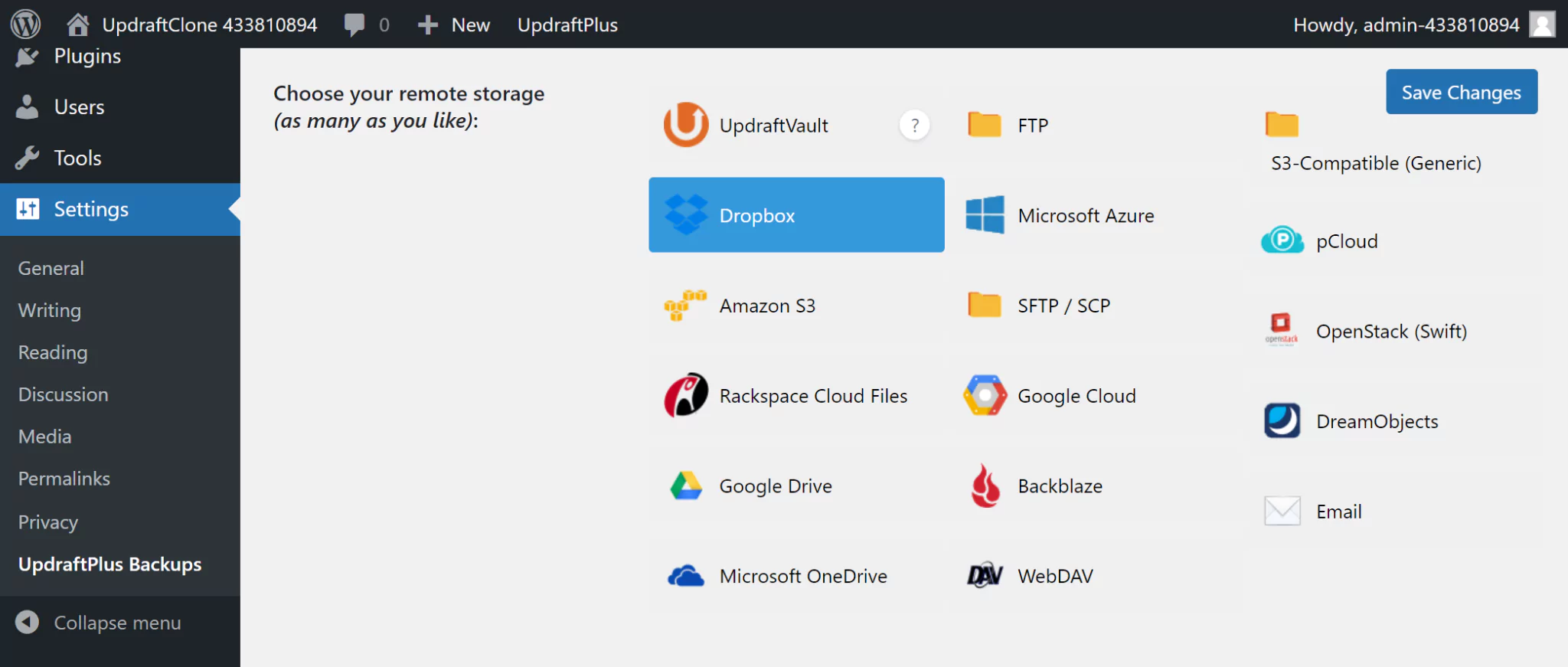Viewport: 1568px width, 667px height.
Task: Go to General settings
Action: pyautogui.click(x=51, y=268)
